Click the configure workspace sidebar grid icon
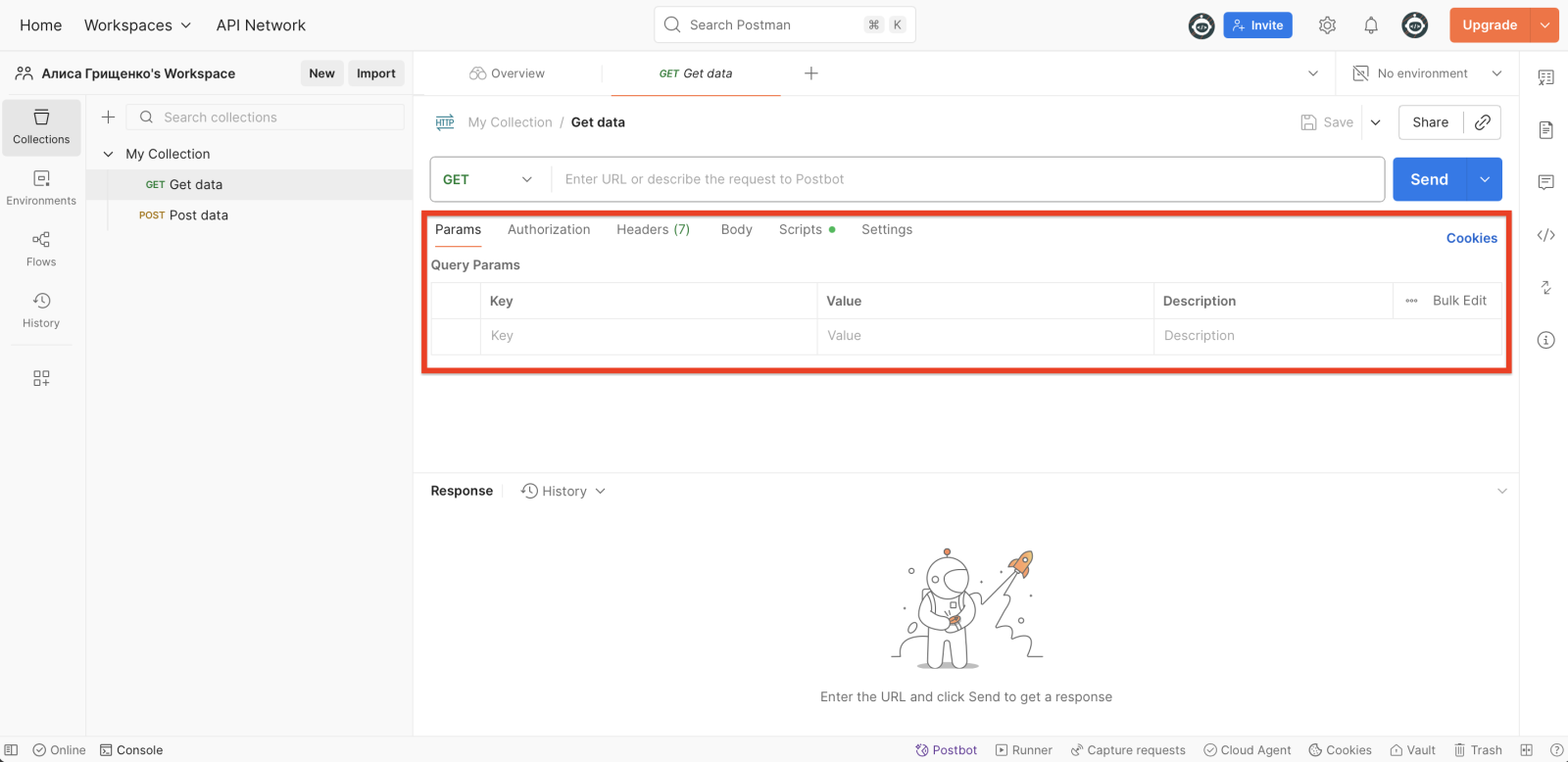The image size is (1568, 762). coord(41,378)
